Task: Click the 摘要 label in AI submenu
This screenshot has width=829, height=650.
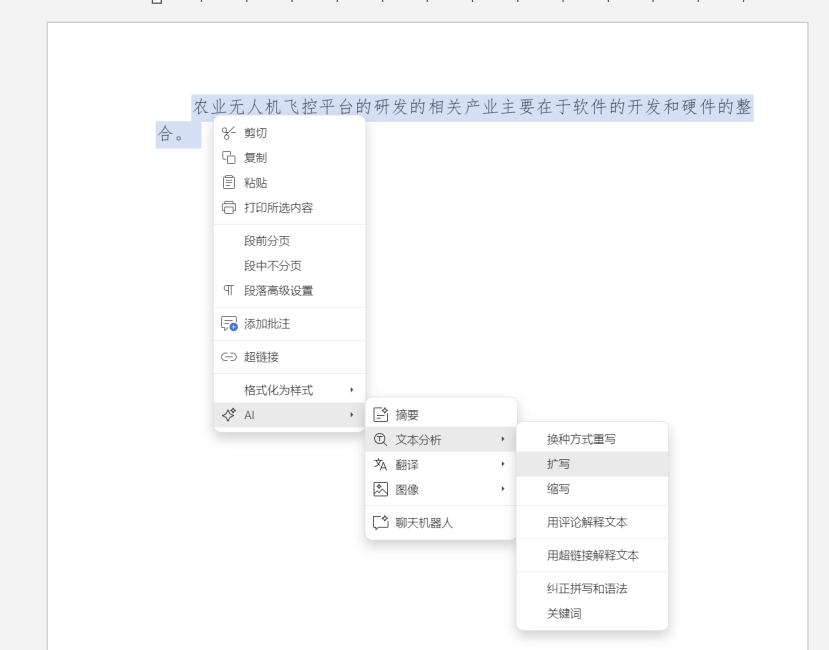Action: [x=407, y=415]
